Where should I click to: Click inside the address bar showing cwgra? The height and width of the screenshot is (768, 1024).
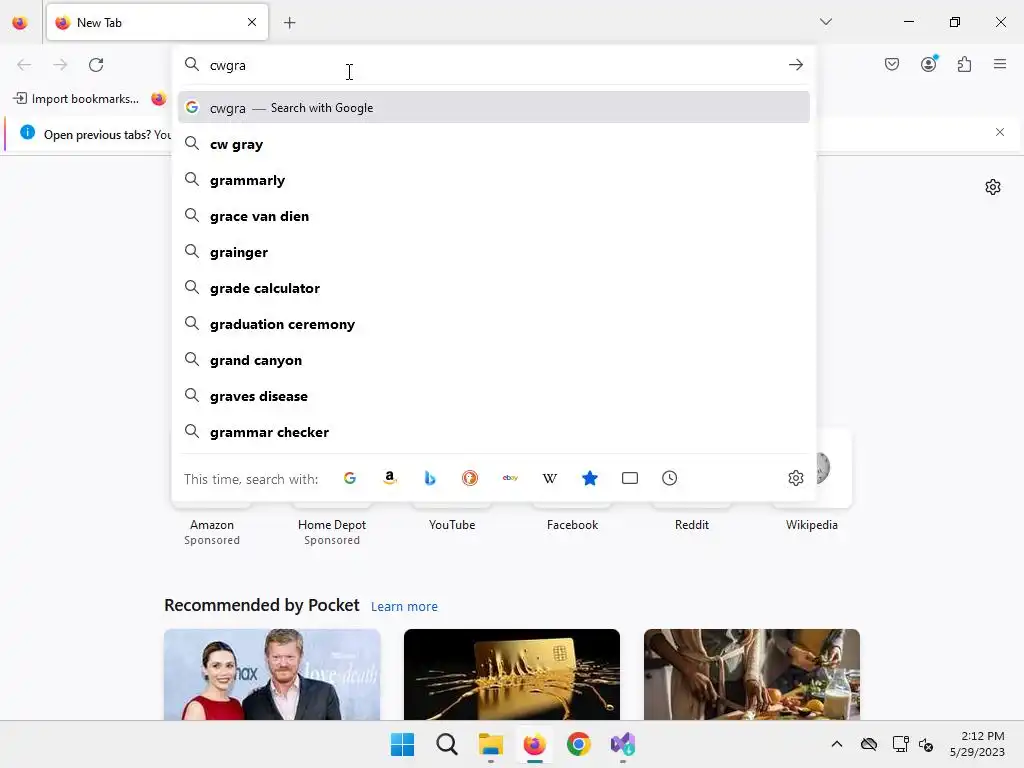coord(493,65)
